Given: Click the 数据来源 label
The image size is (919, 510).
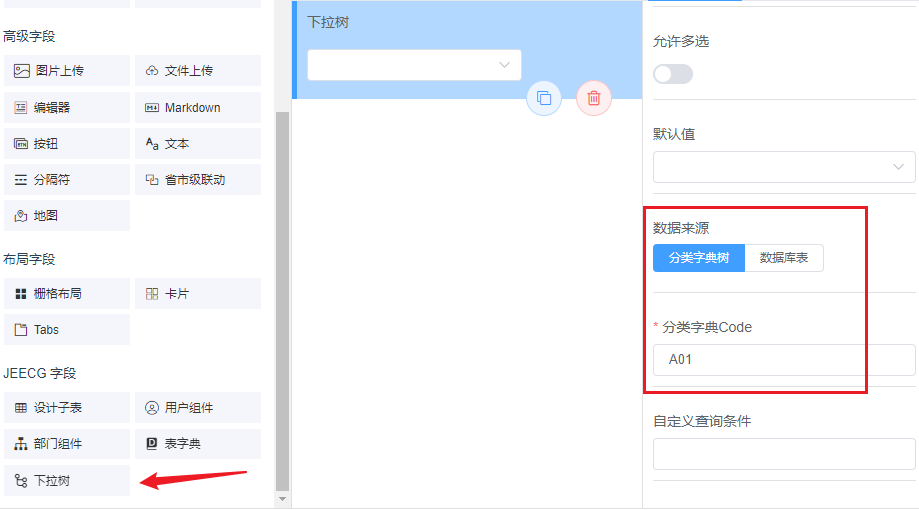Looking at the screenshot, I should pos(681,228).
